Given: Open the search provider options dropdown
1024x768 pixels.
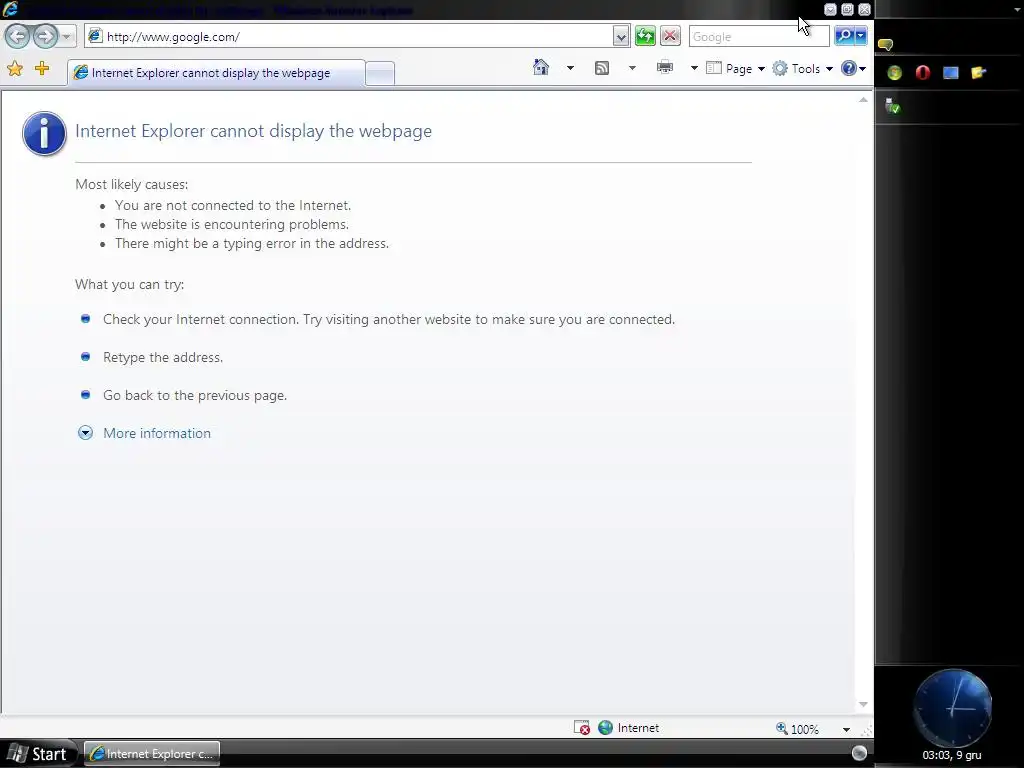Looking at the screenshot, I should (861, 37).
